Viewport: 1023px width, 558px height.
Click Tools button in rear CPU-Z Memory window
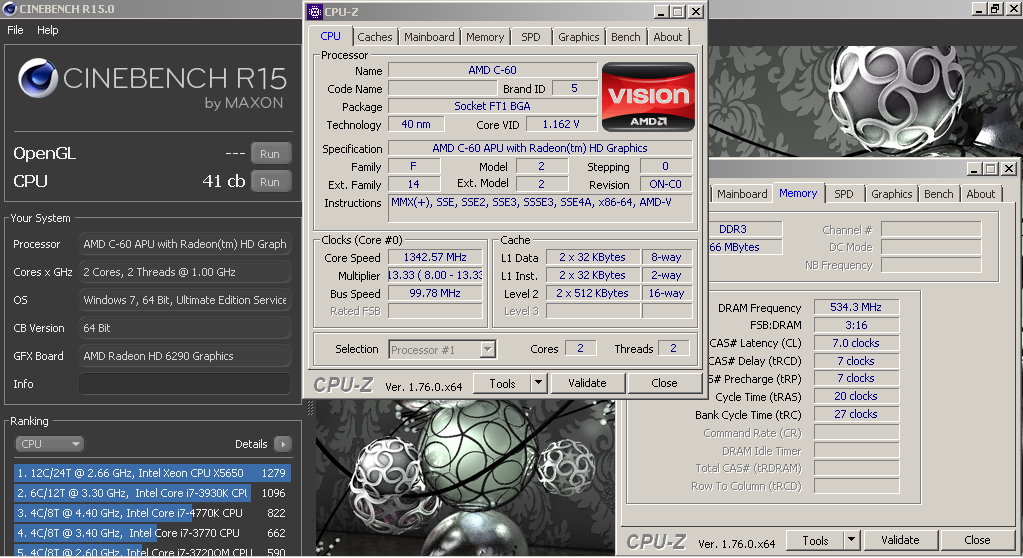(x=815, y=540)
